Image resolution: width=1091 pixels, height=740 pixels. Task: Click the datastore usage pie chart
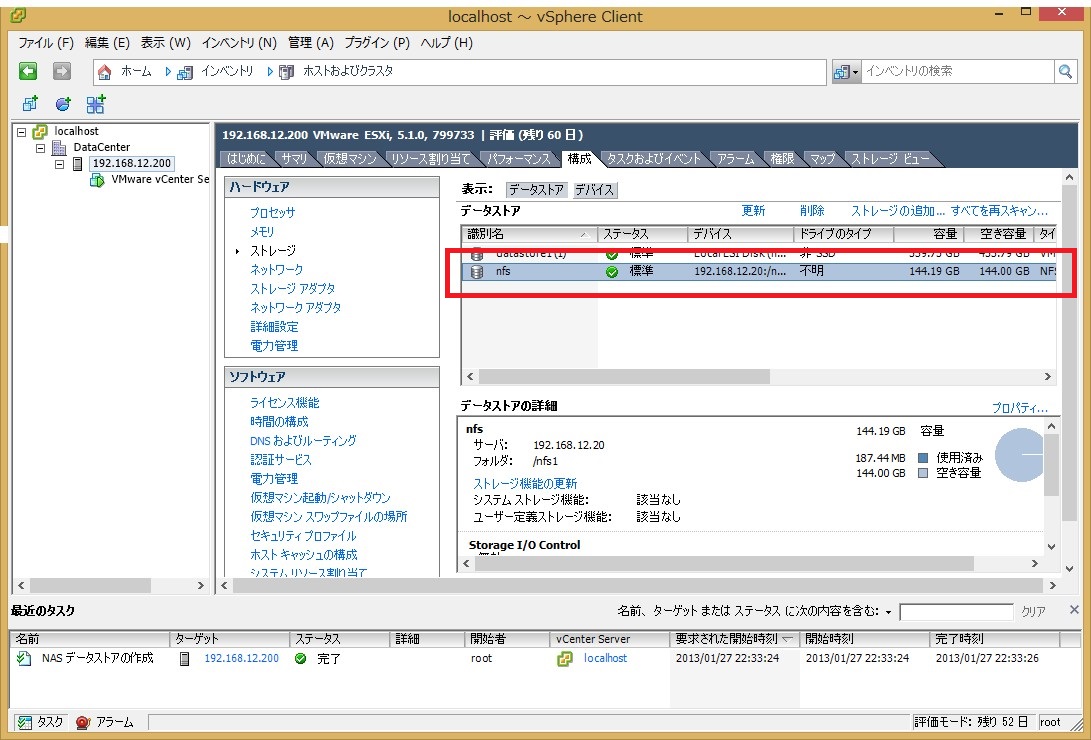tap(1019, 455)
